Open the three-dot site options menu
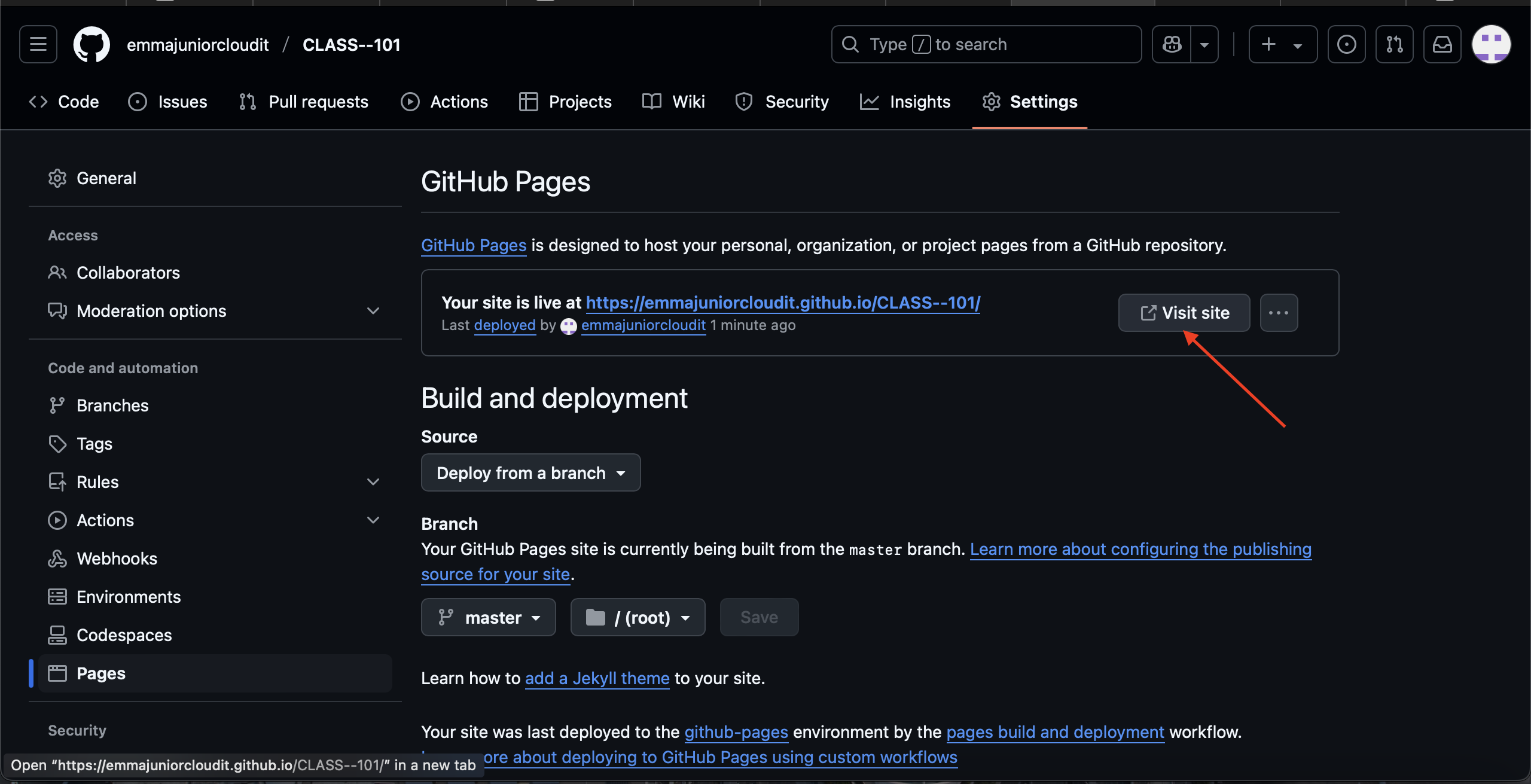 pos(1279,313)
